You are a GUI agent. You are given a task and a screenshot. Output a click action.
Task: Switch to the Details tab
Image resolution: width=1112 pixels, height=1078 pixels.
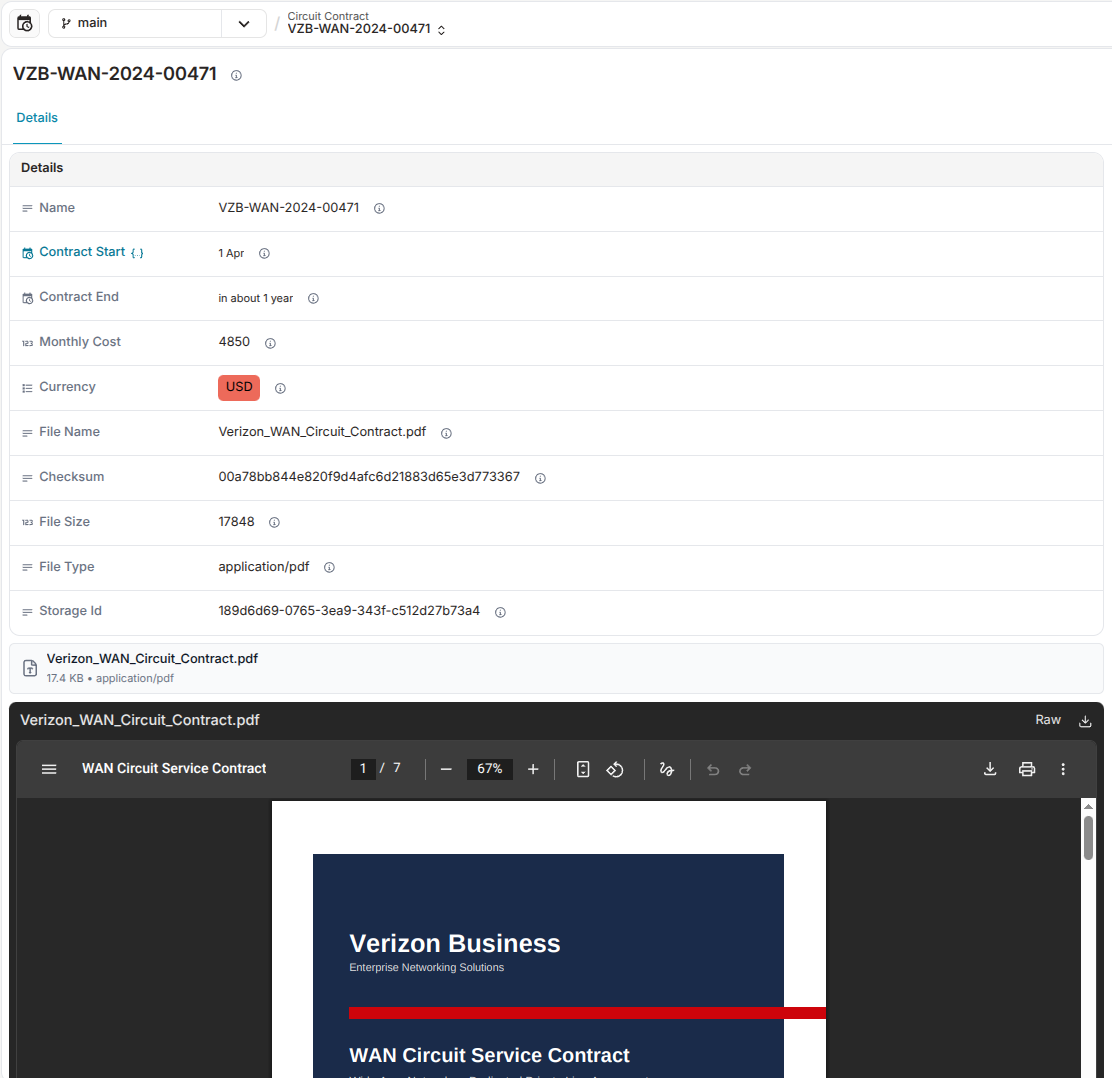pyautogui.click(x=37, y=118)
